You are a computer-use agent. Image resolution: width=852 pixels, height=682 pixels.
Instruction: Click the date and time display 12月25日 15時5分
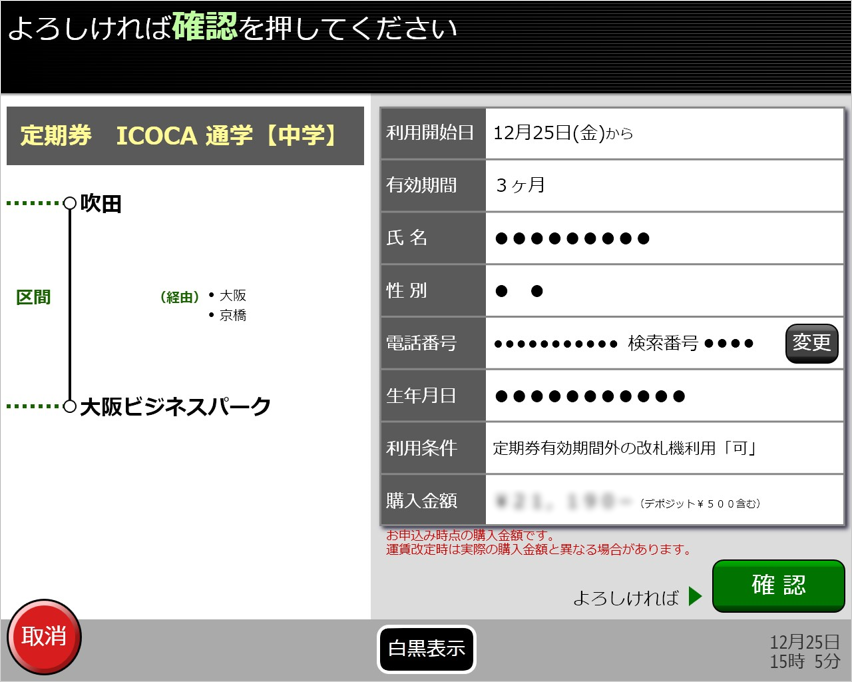click(x=804, y=651)
